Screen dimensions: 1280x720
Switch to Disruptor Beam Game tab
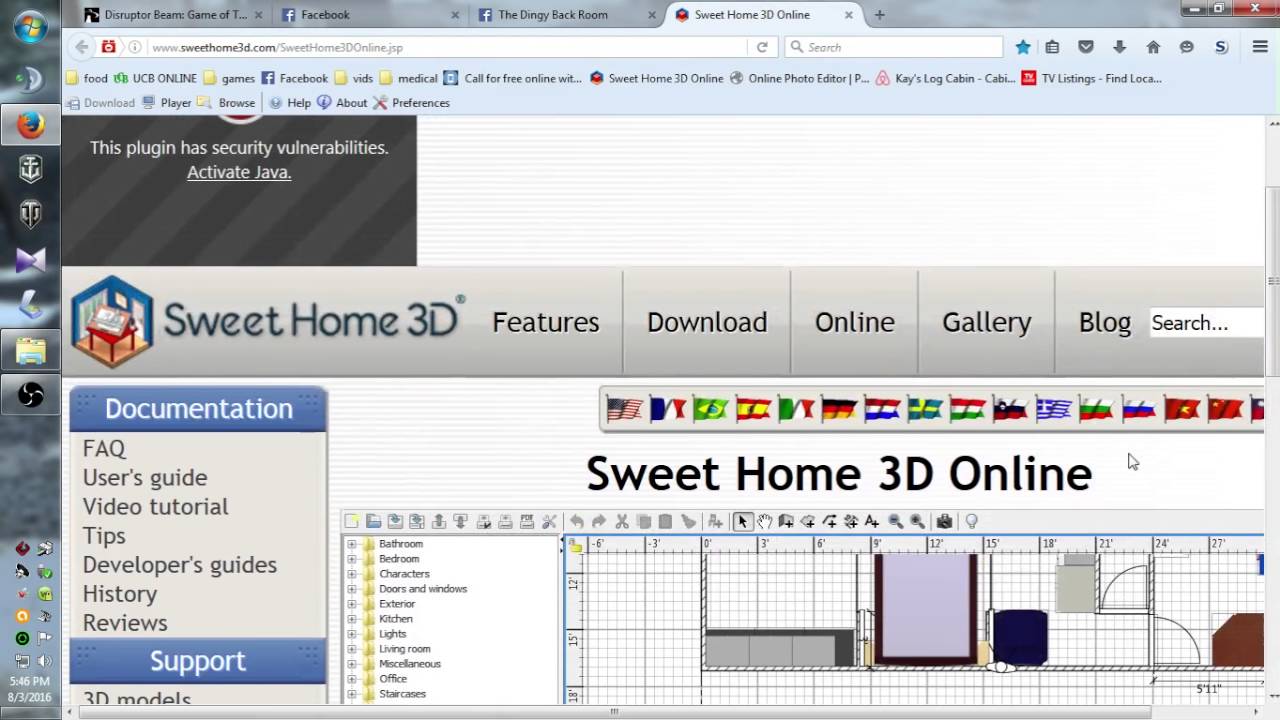172,15
